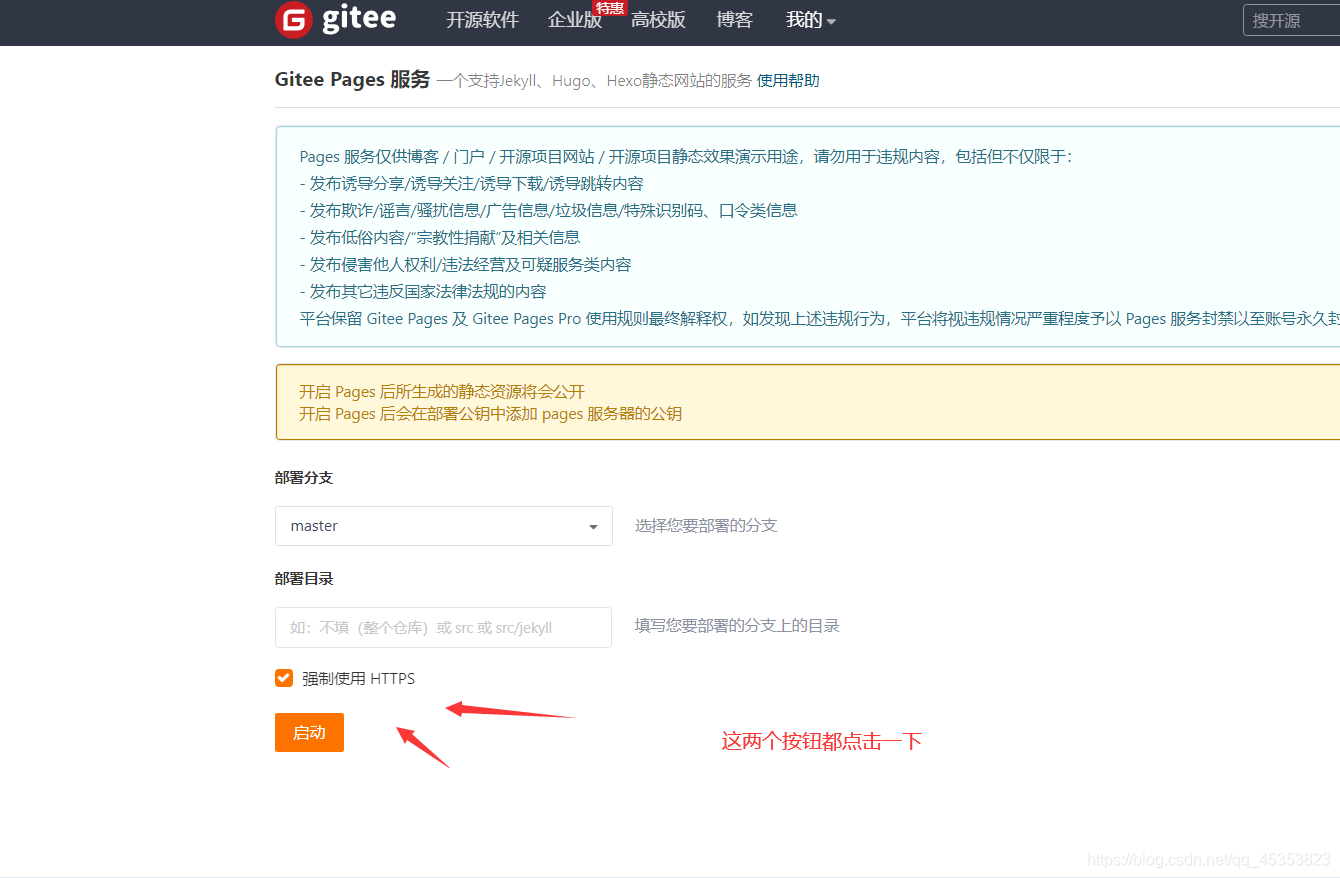This screenshot has width=1340, height=878.
Task: Click the 发布侵害他人权利 rule line
Action: click(466, 265)
